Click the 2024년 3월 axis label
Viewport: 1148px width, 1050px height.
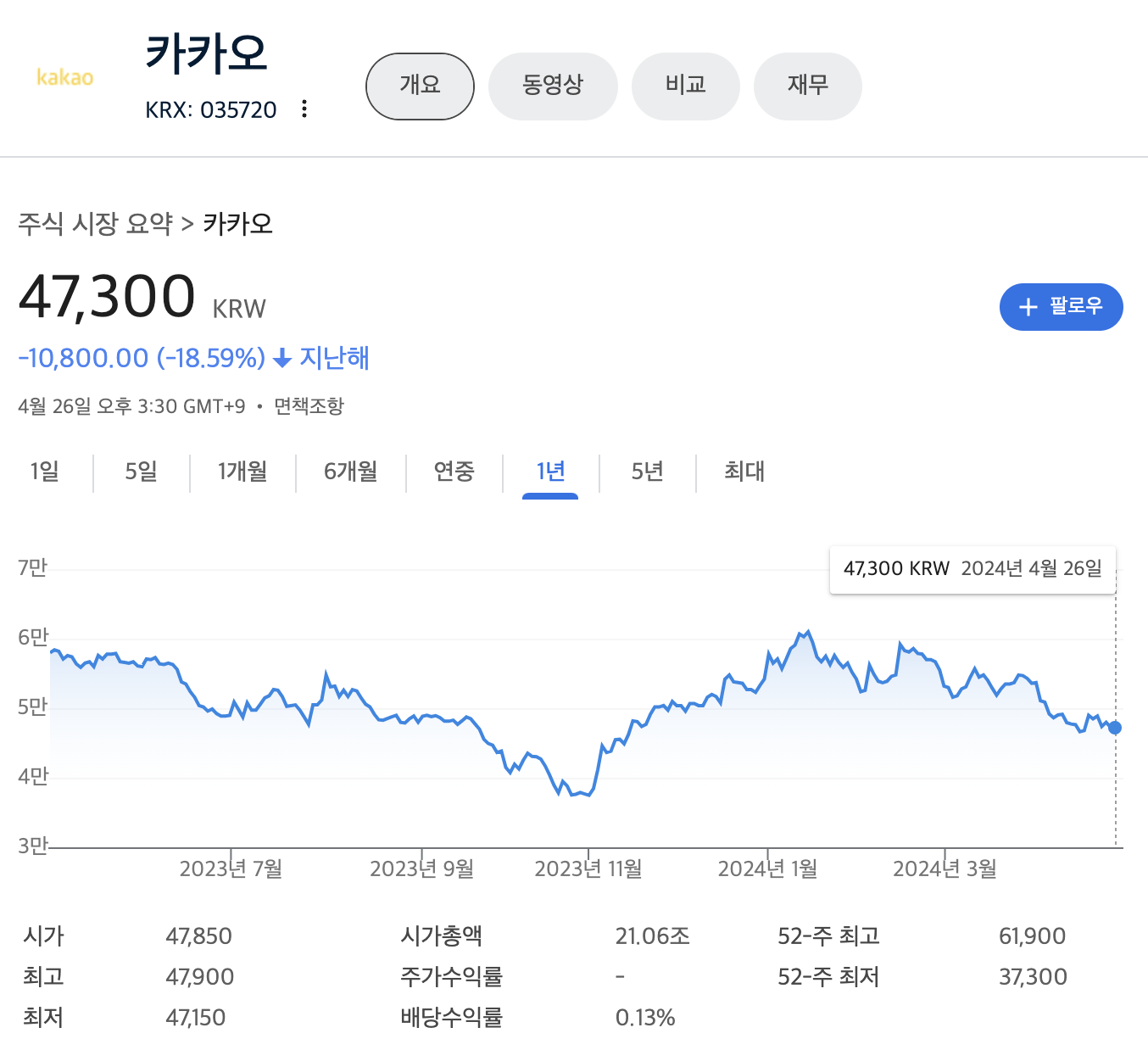click(x=945, y=869)
